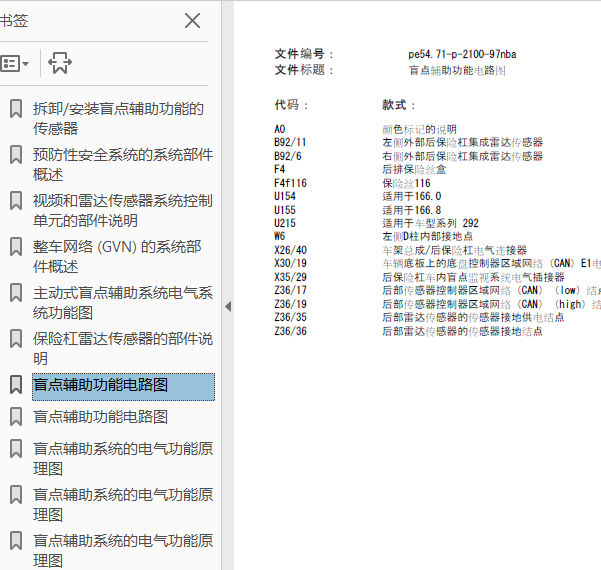Open the bookmark options dropdown menu
The height and width of the screenshot is (570, 601).
pos(15,64)
